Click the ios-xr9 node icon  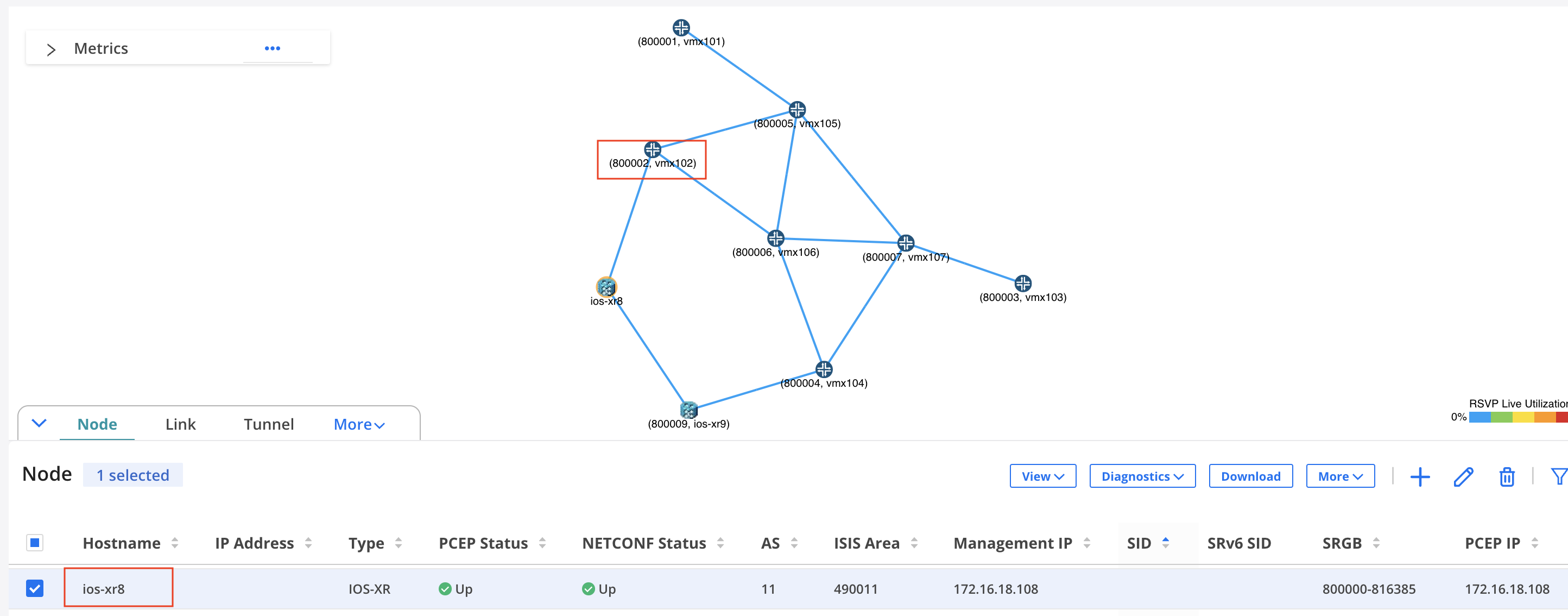click(688, 410)
